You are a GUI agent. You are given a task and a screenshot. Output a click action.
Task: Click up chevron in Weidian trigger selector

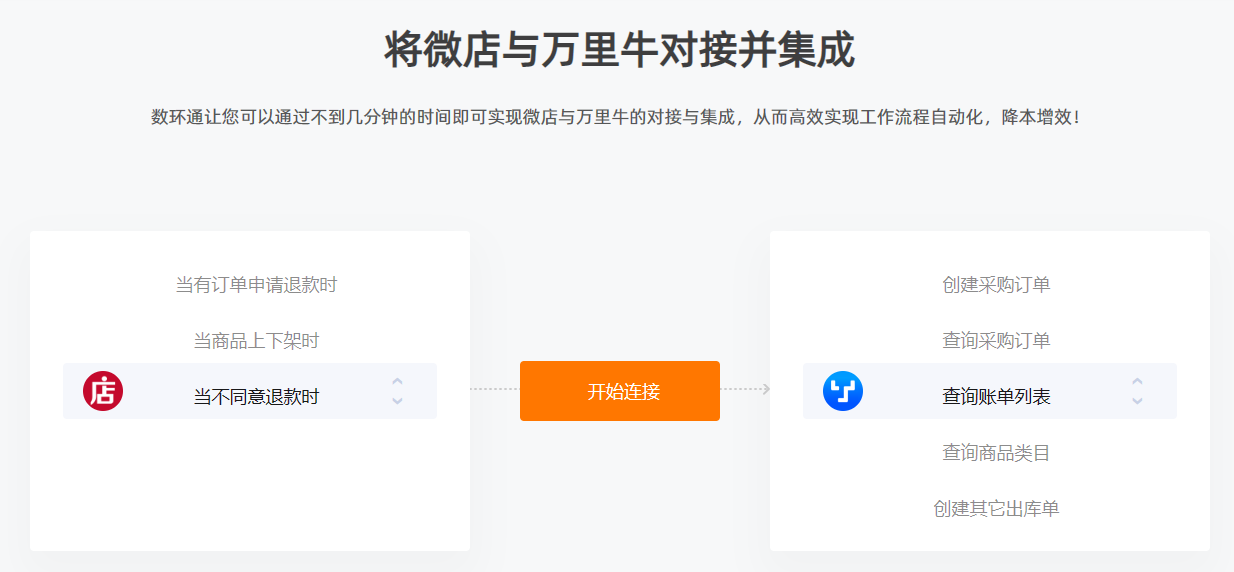click(397, 381)
